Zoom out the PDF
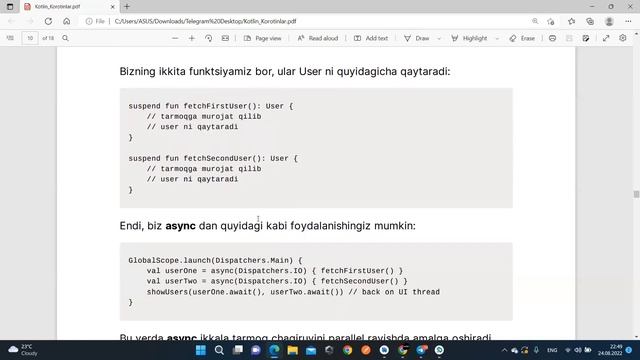 point(175,38)
